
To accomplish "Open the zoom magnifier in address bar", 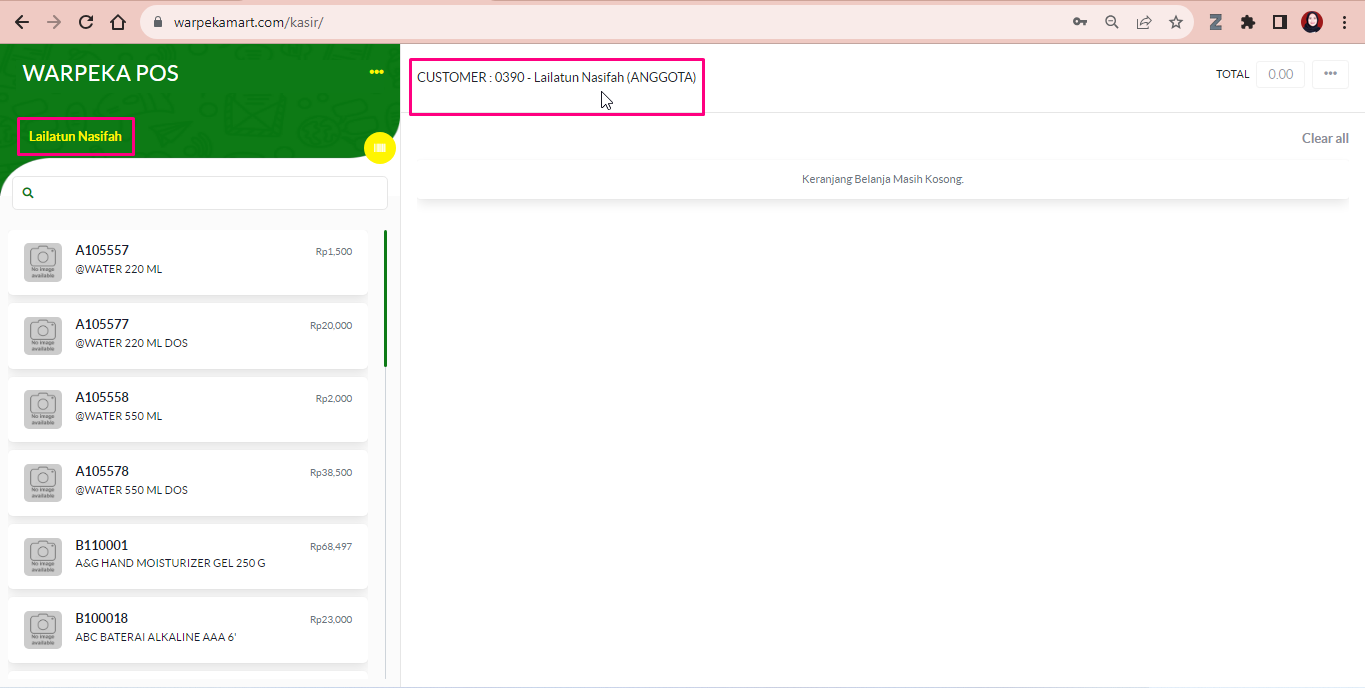I will click(x=1112, y=22).
